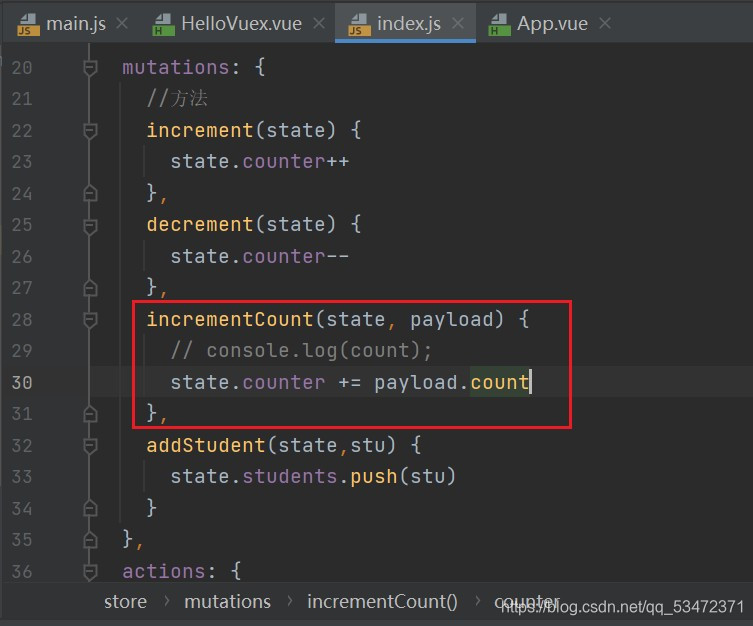Click the 'mutations' property name

tap(176, 67)
